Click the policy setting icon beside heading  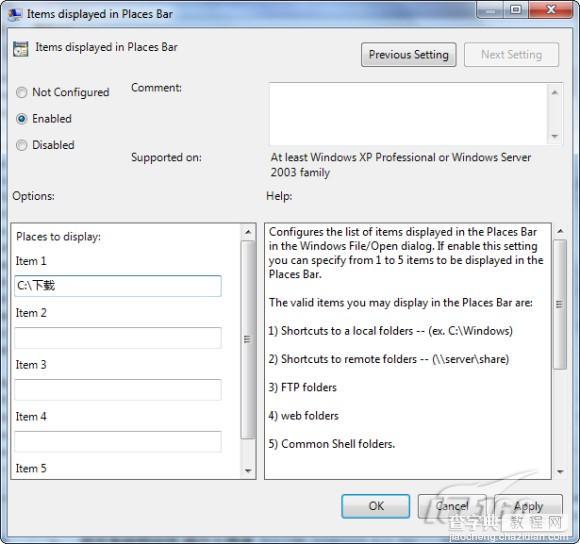[20, 48]
